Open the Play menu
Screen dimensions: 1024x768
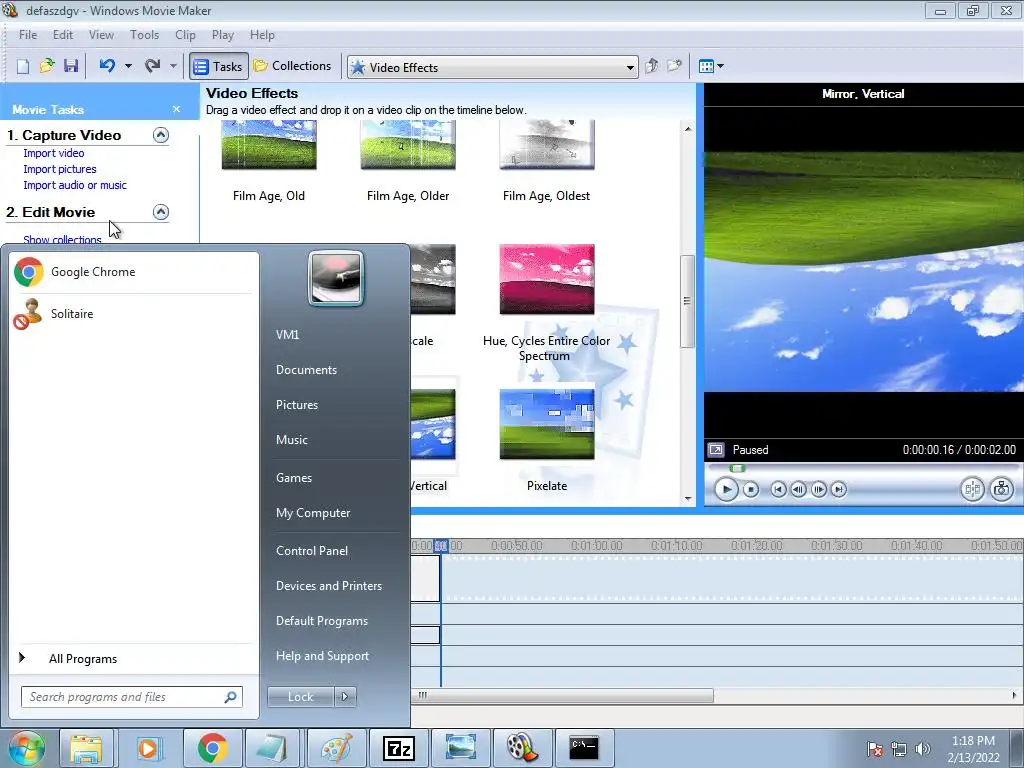tap(223, 35)
